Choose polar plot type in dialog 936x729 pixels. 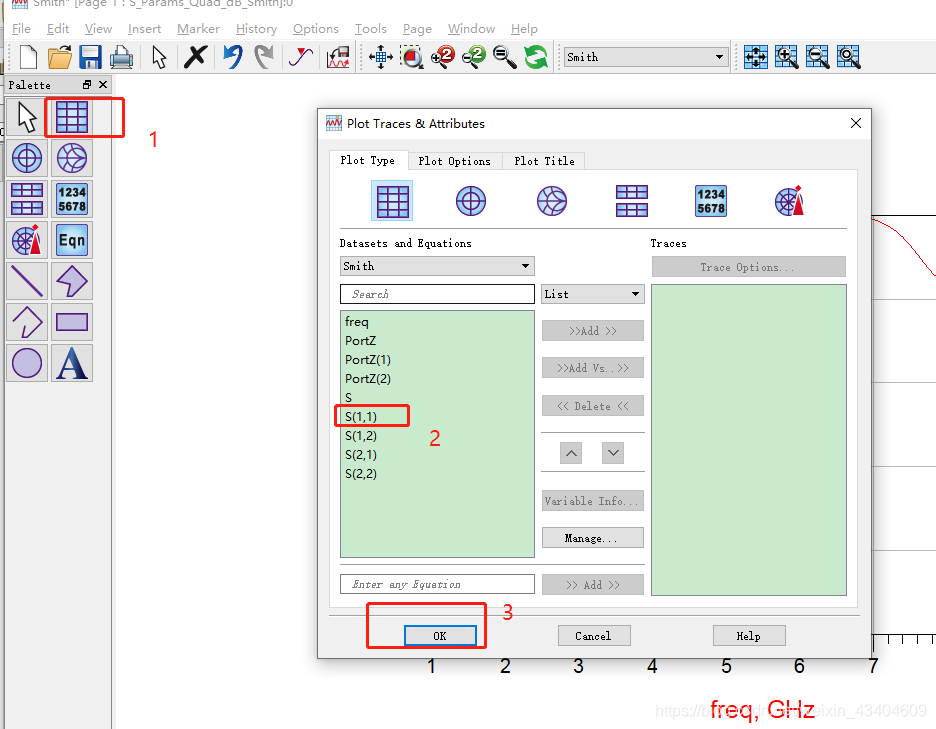click(471, 201)
